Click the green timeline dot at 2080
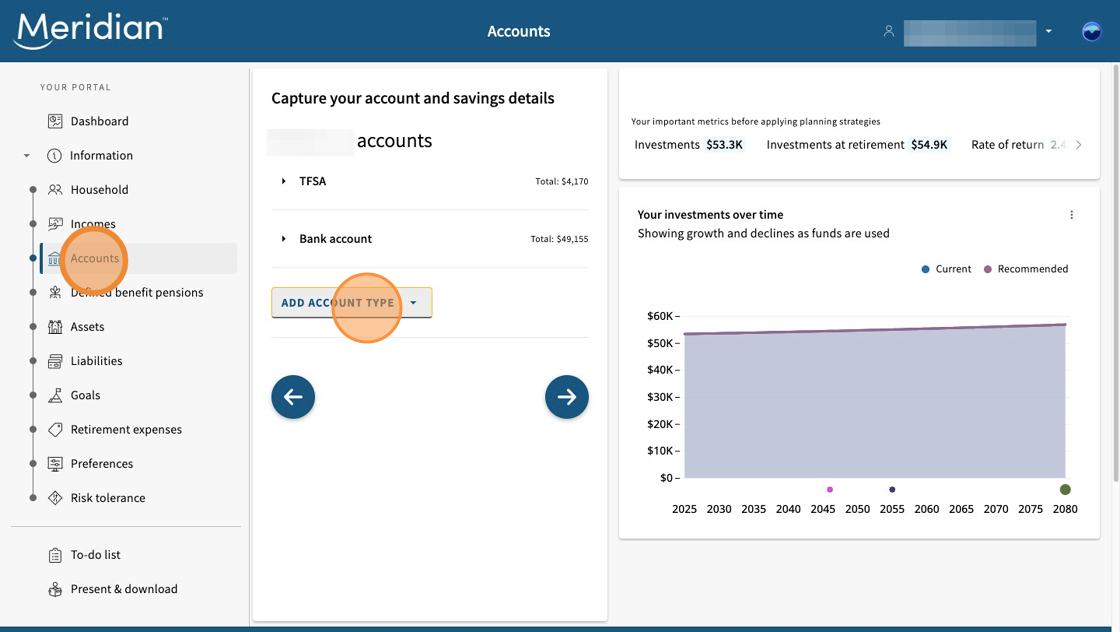The height and width of the screenshot is (632, 1120). pos(1065,490)
